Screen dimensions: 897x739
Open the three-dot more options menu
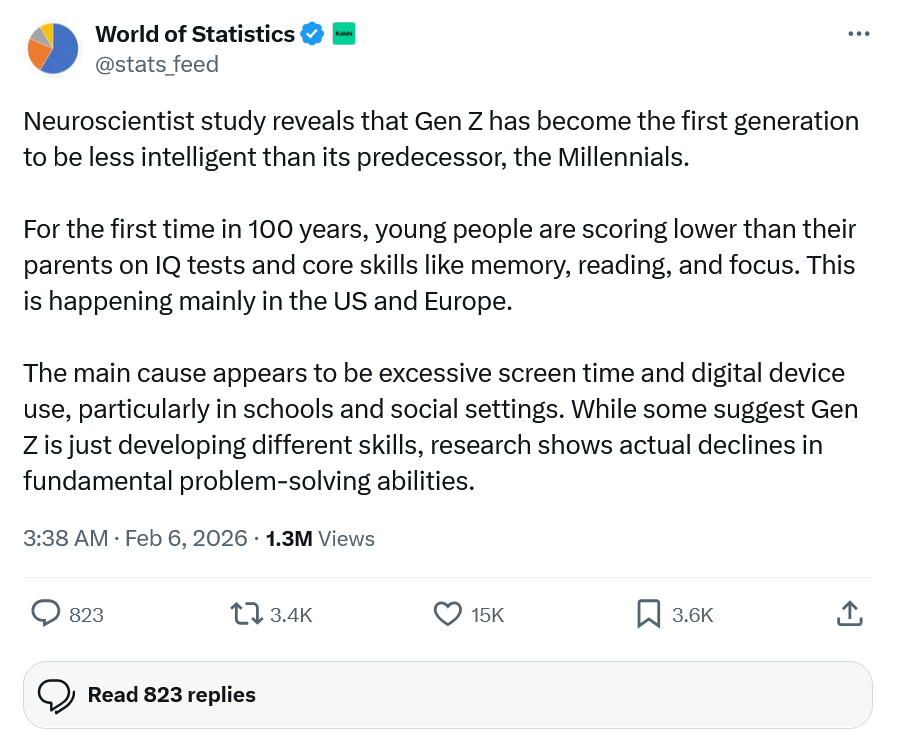(x=858, y=34)
